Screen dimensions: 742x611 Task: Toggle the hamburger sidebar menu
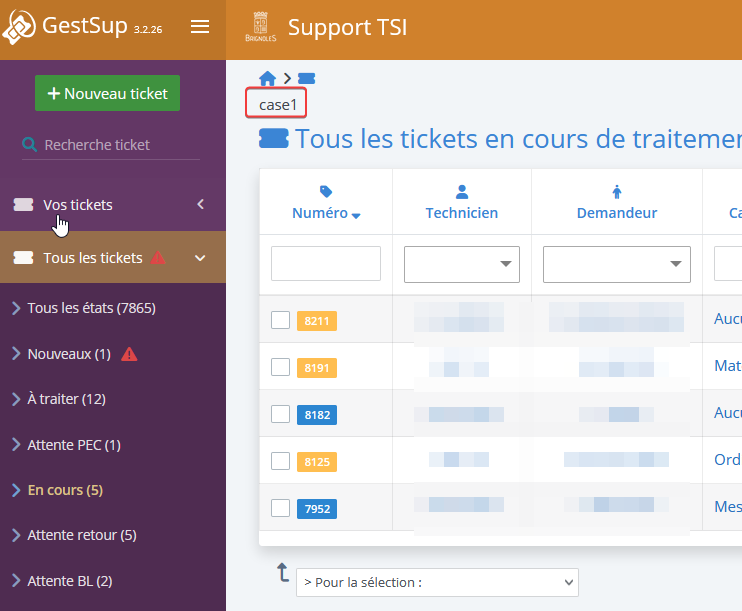(x=200, y=27)
